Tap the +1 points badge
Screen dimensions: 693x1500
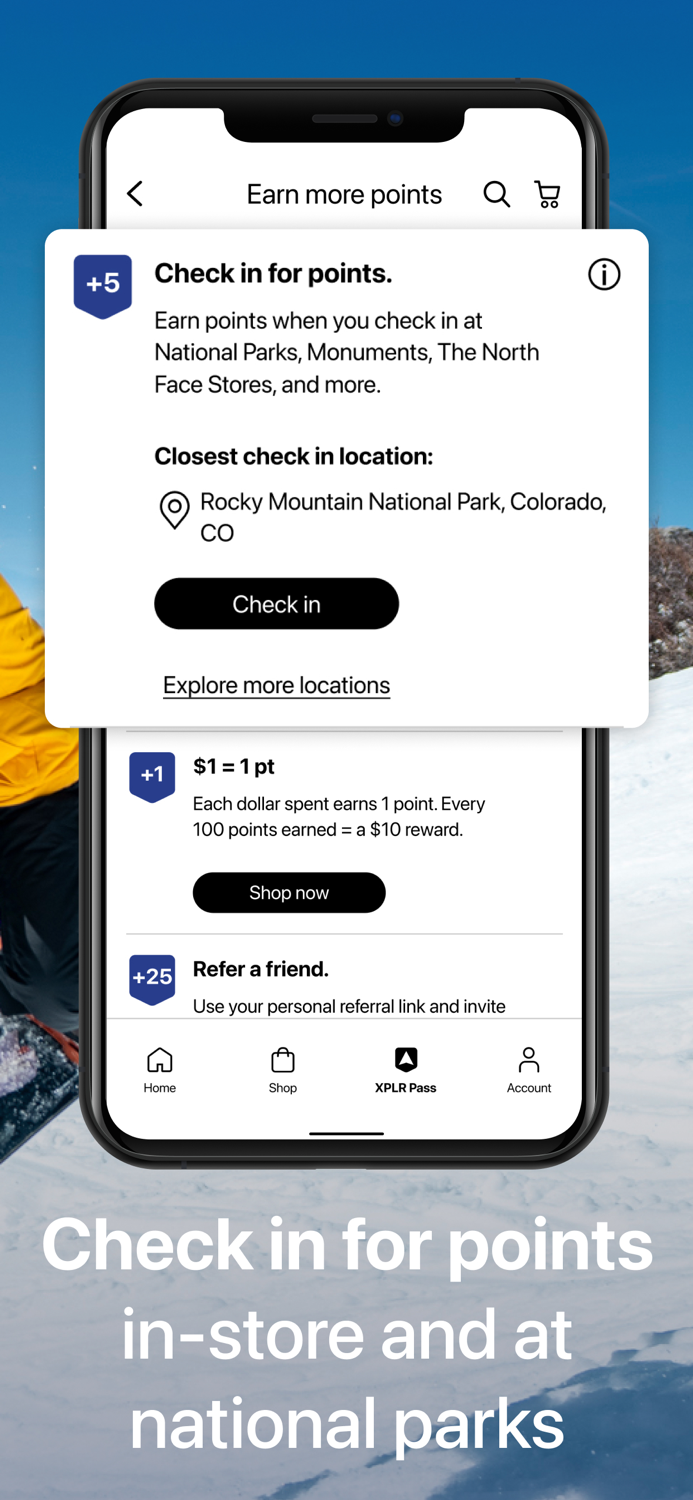(x=152, y=777)
